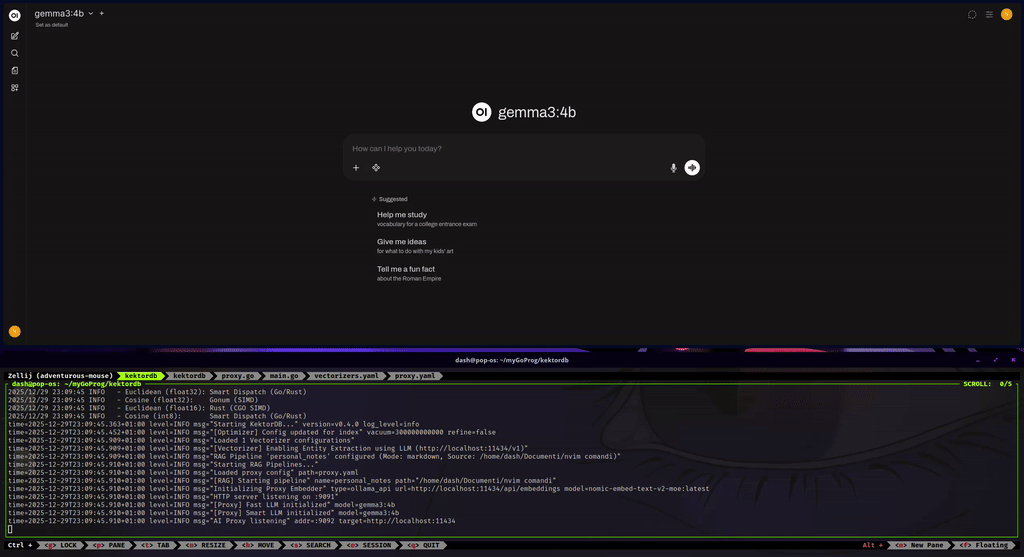Click the plus attachment icon in the prompt box

356,168
